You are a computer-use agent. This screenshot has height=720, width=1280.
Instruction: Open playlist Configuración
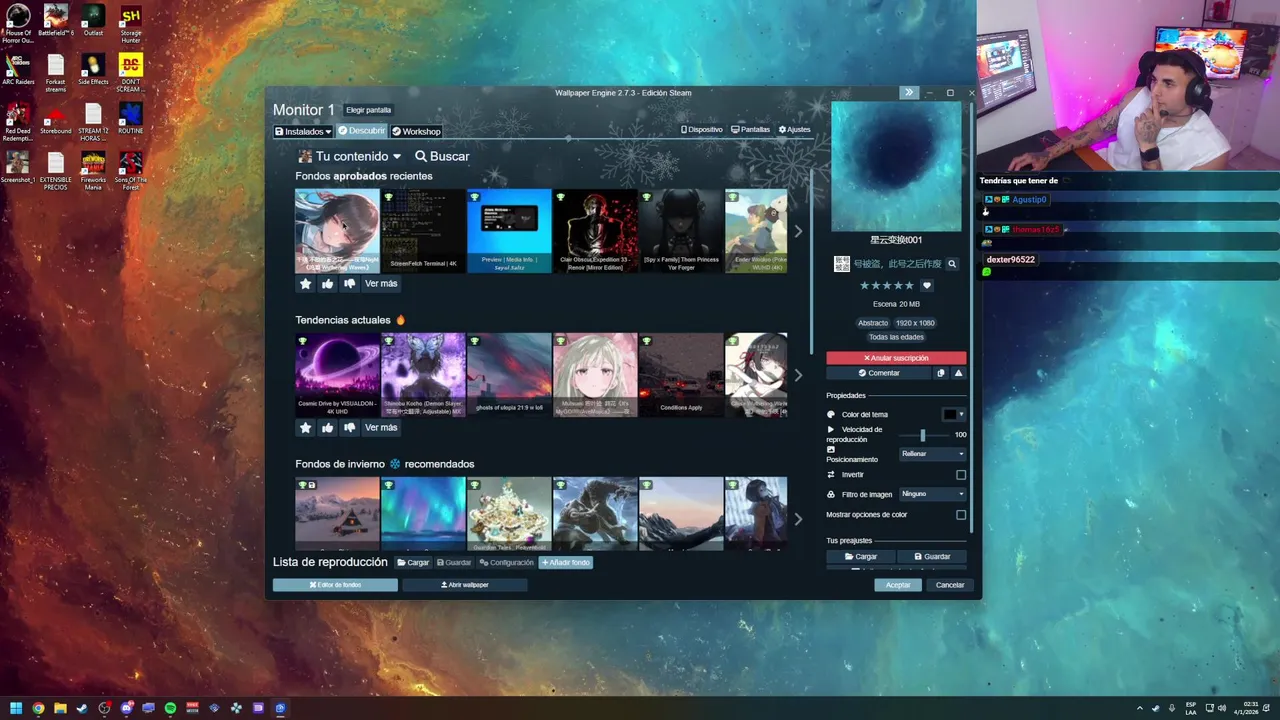(x=506, y=563)
